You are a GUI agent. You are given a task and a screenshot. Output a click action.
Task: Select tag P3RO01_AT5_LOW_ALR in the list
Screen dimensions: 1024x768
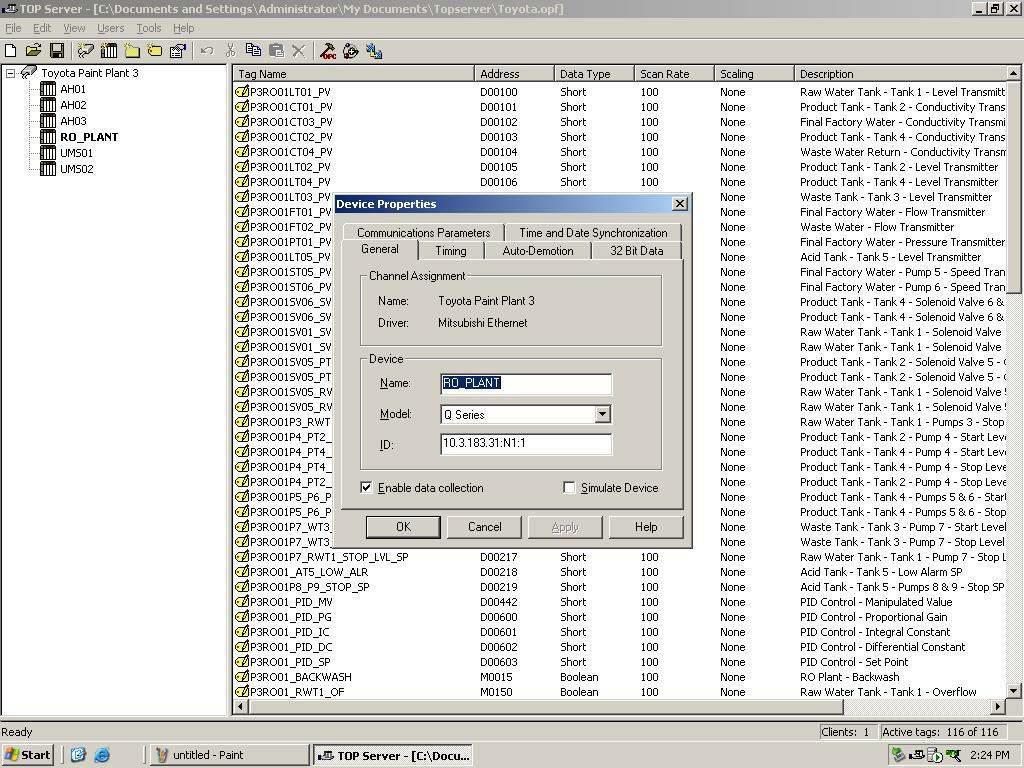(x=308, y=571)
